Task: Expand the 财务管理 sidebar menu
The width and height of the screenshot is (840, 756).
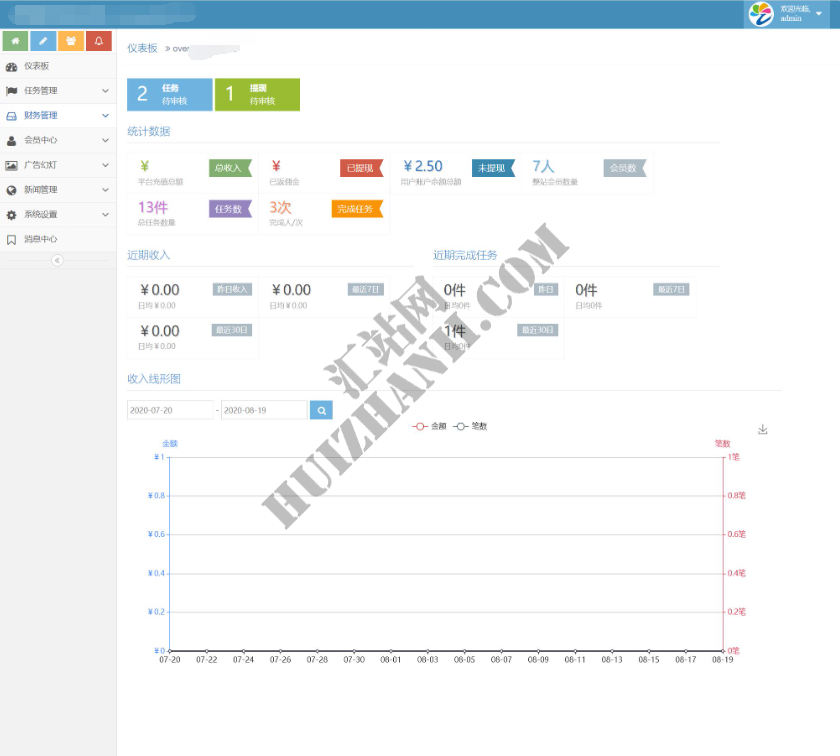Action: [58, 115]
